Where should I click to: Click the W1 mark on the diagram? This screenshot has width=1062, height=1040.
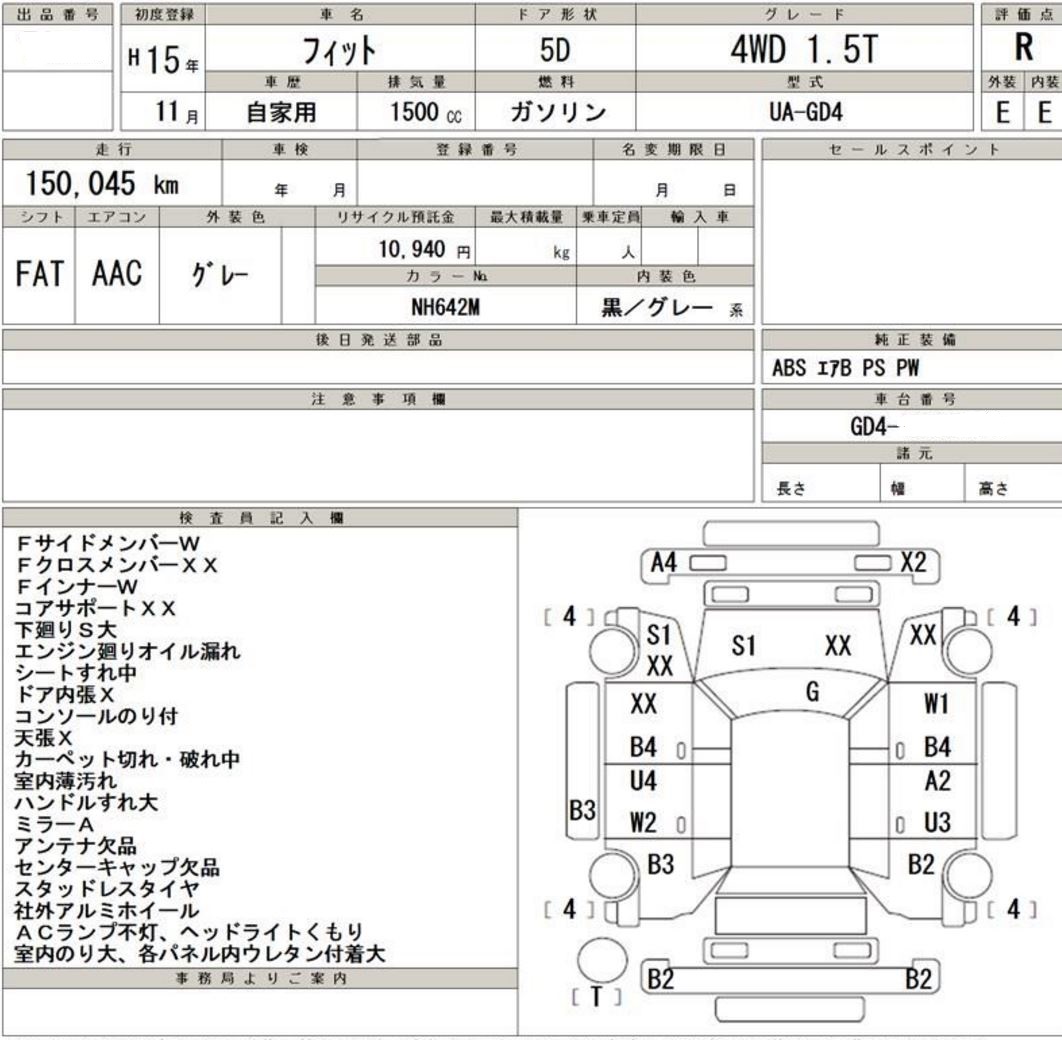[x=937, y=704]
